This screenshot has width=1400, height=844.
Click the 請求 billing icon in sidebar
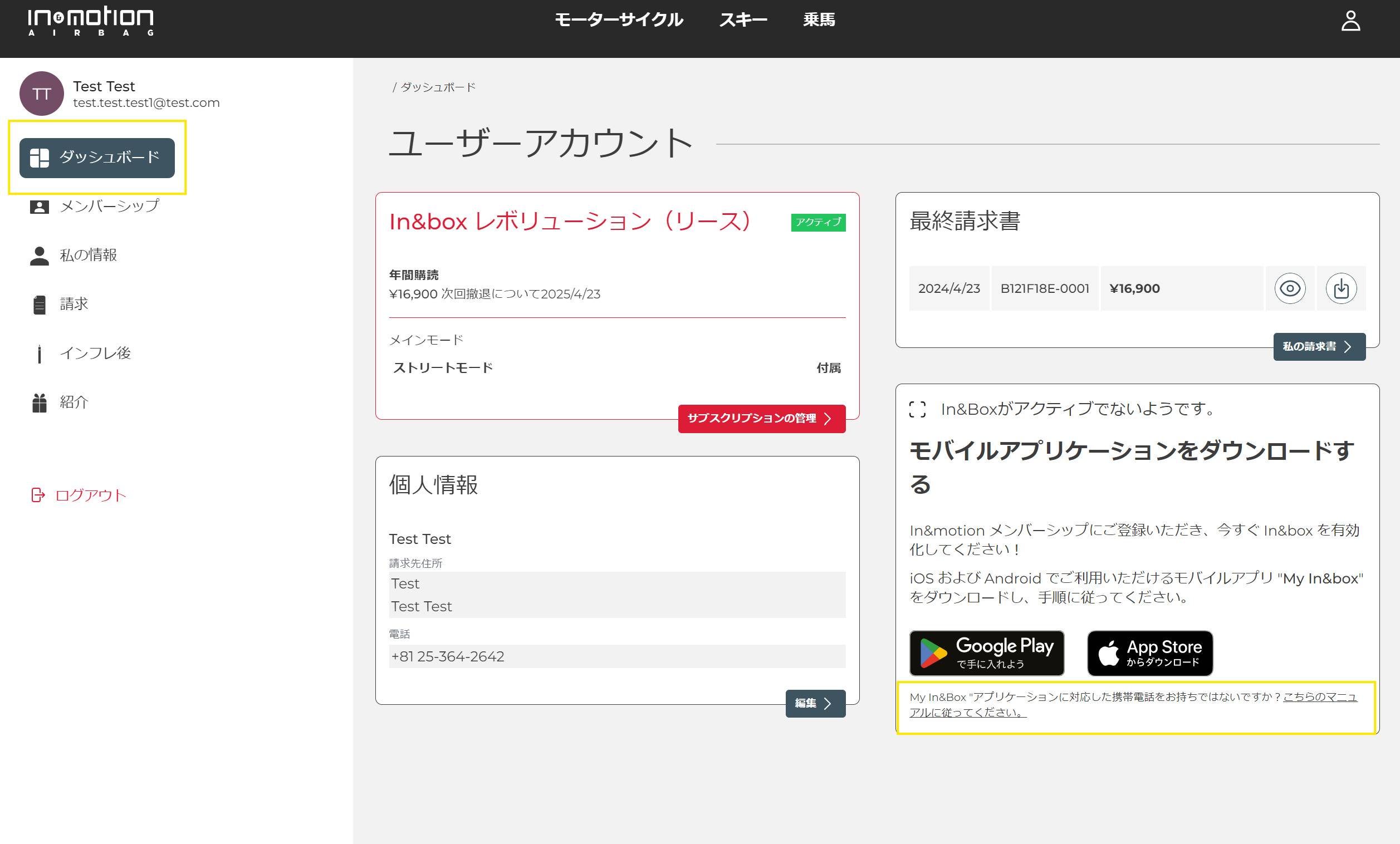click(39, 304)
